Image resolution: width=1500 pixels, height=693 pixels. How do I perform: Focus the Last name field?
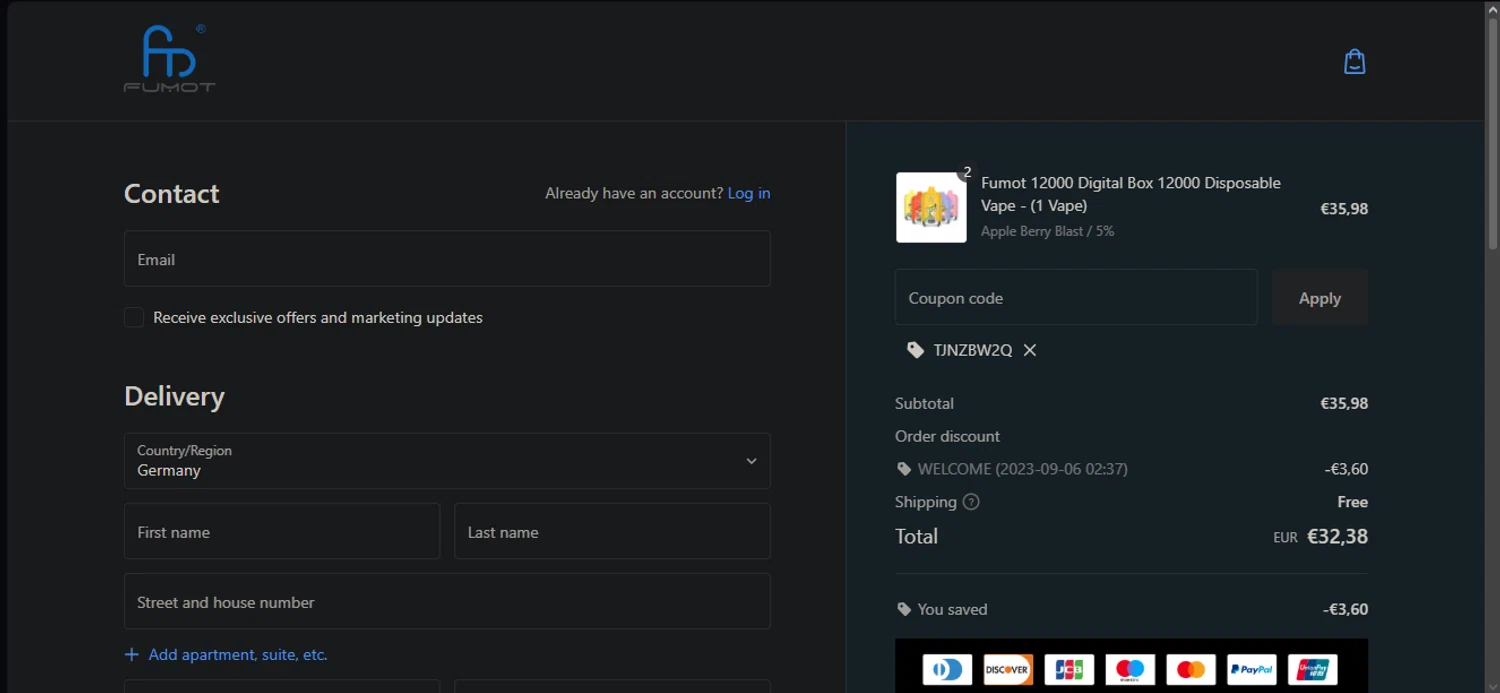click(612, 531)
